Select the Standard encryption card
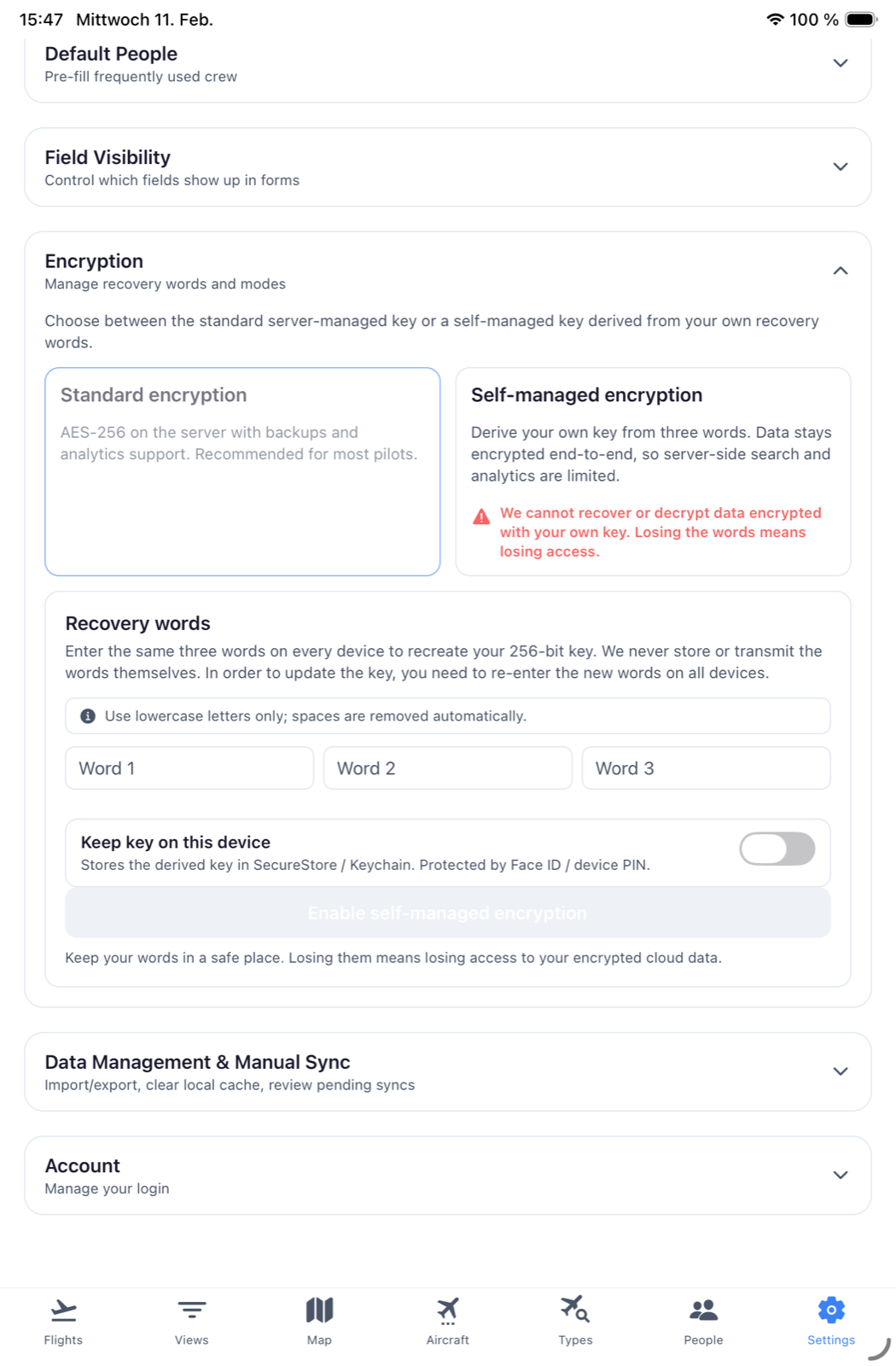The height and width of the screenshot is (1366, 896). point(242,471)
